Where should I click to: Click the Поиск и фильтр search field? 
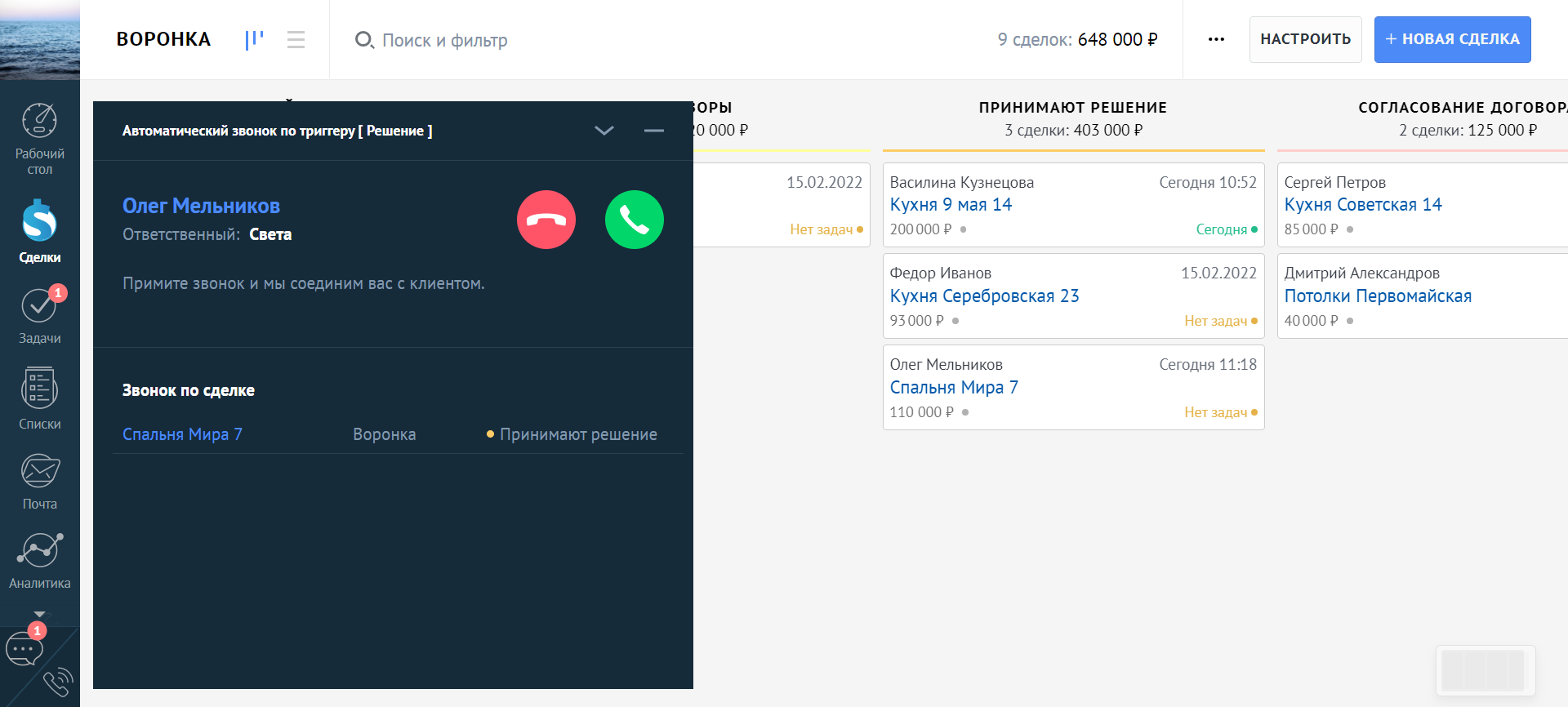coord(445,40)
